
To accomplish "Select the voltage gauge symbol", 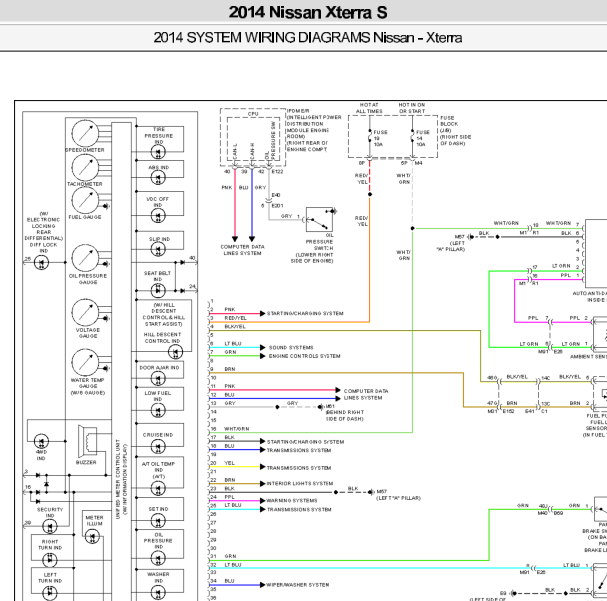I will (x=85, y=312).
